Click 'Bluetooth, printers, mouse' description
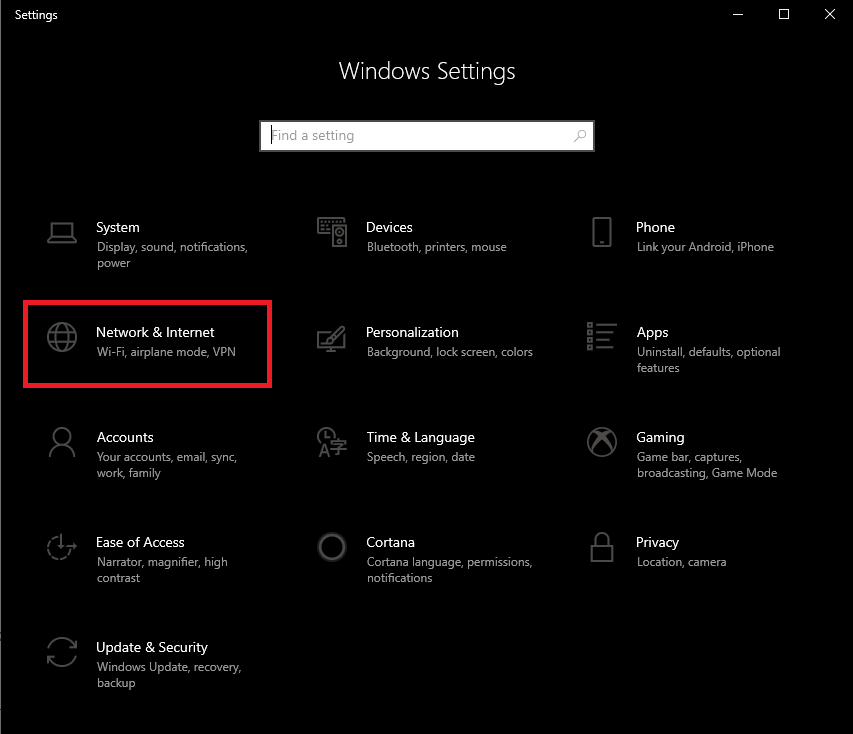 tap(436, 247)
